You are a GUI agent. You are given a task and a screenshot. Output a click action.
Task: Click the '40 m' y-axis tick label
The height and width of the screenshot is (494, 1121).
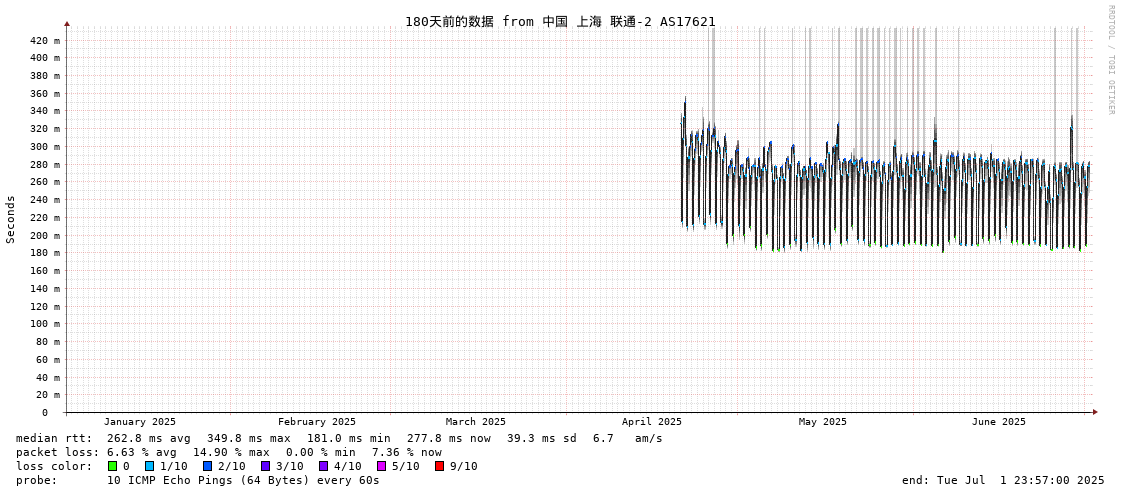tap(48, 377)
